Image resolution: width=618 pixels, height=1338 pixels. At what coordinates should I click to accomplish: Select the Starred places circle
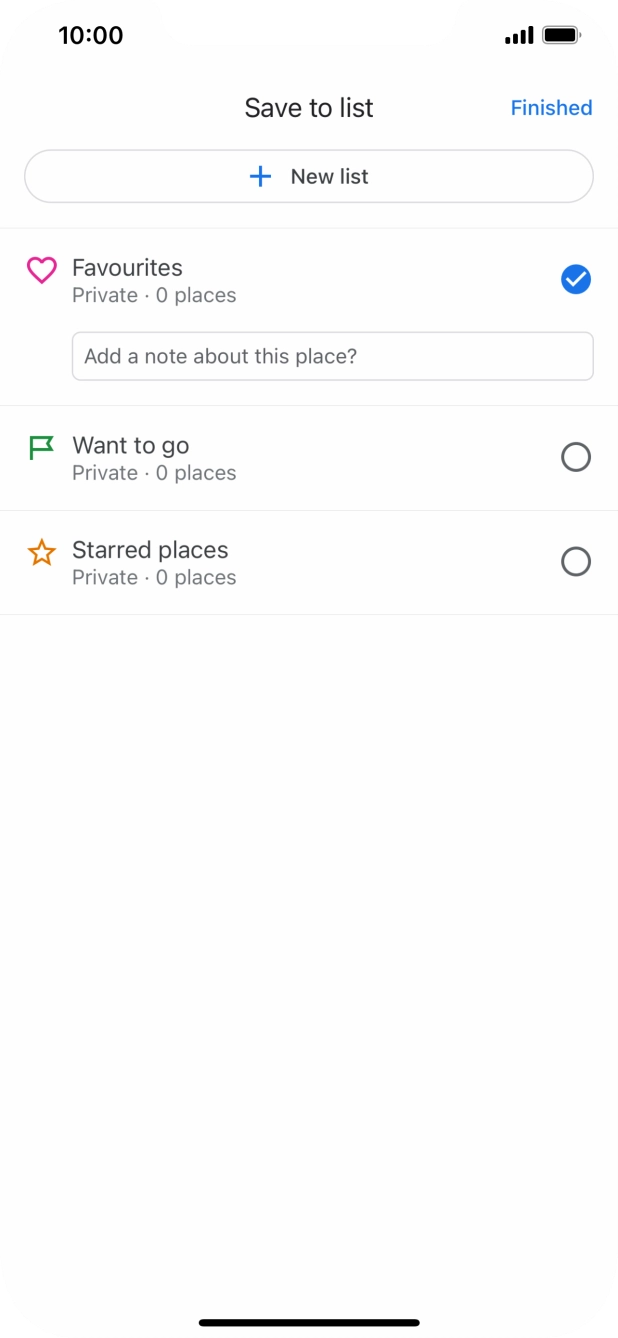[x=576, y=562]
